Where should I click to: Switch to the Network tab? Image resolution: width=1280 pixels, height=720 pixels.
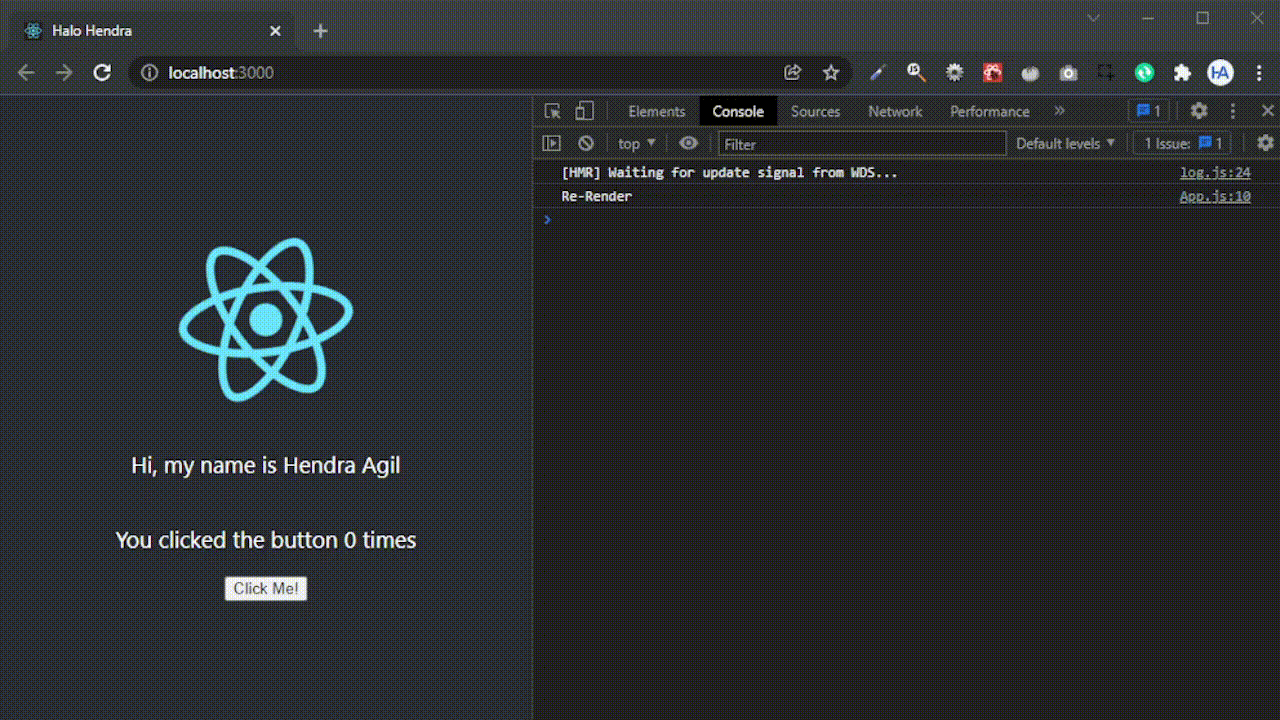click(895, 111)
